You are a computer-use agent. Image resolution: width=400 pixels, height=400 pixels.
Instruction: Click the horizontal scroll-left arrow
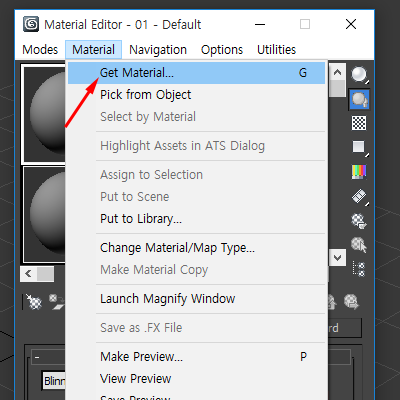pos(28,274)
